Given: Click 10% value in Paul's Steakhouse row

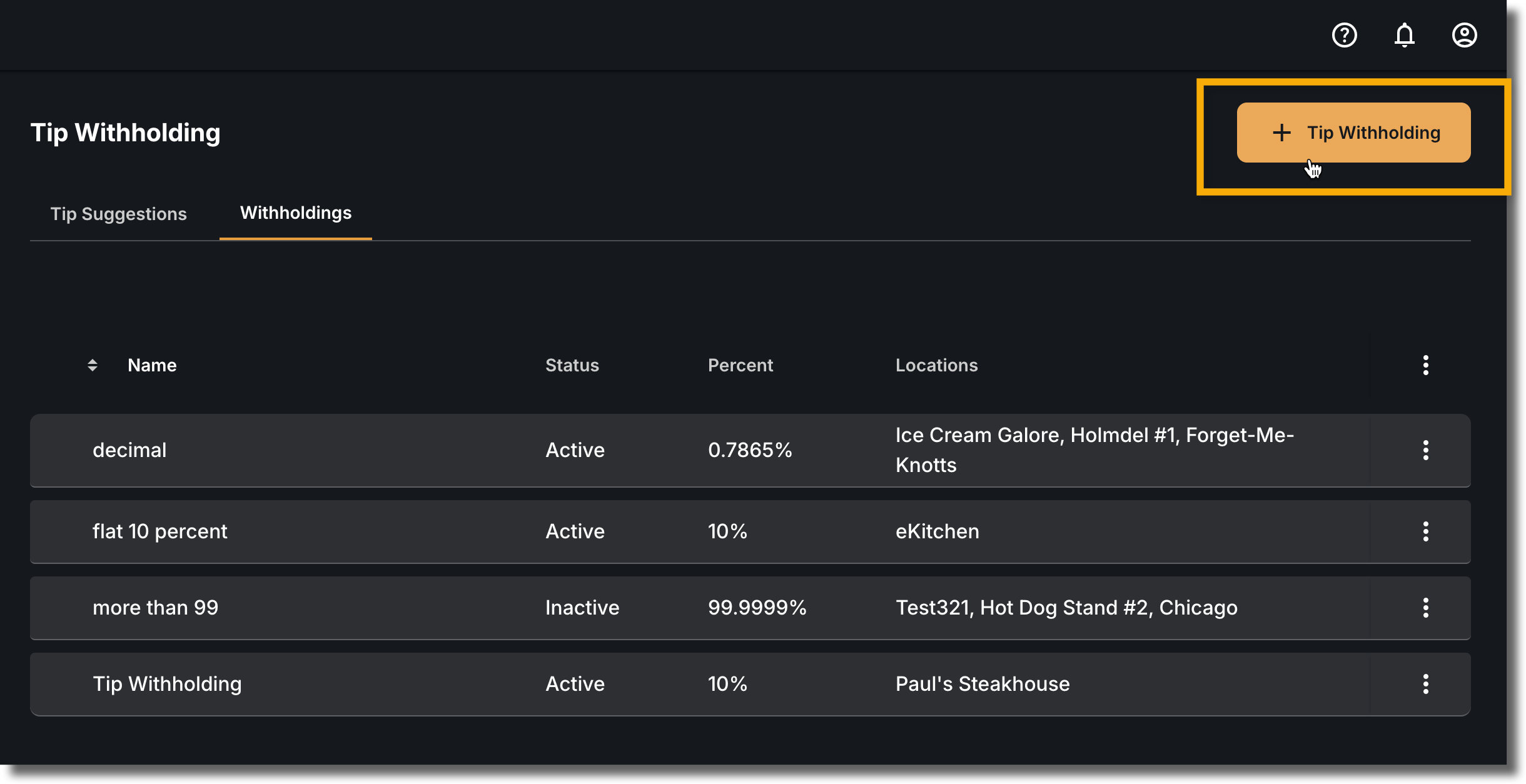Looking at the screenshot, I should click(x=727, y=684).
